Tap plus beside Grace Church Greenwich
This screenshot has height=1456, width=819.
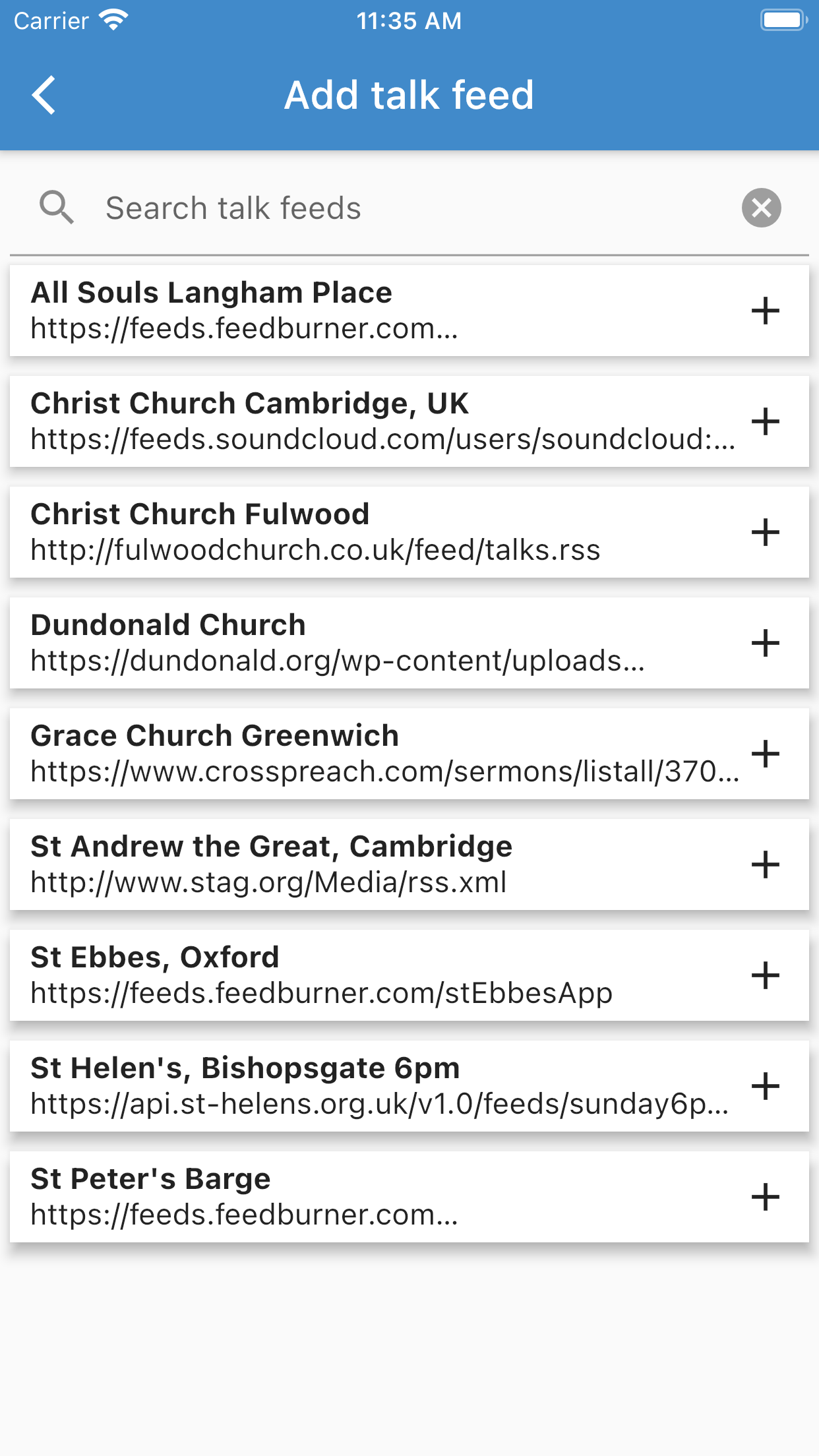tap(765, 754)
